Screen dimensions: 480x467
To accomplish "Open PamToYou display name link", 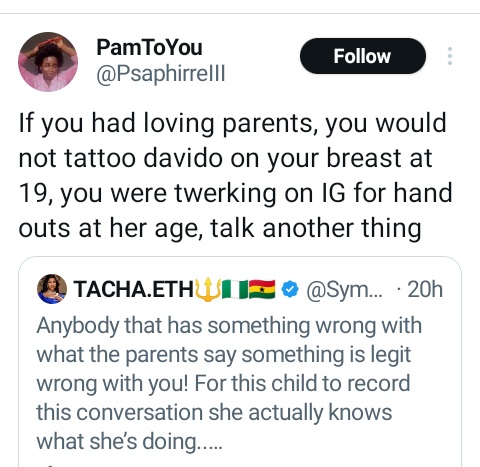I will coord(149,47).
